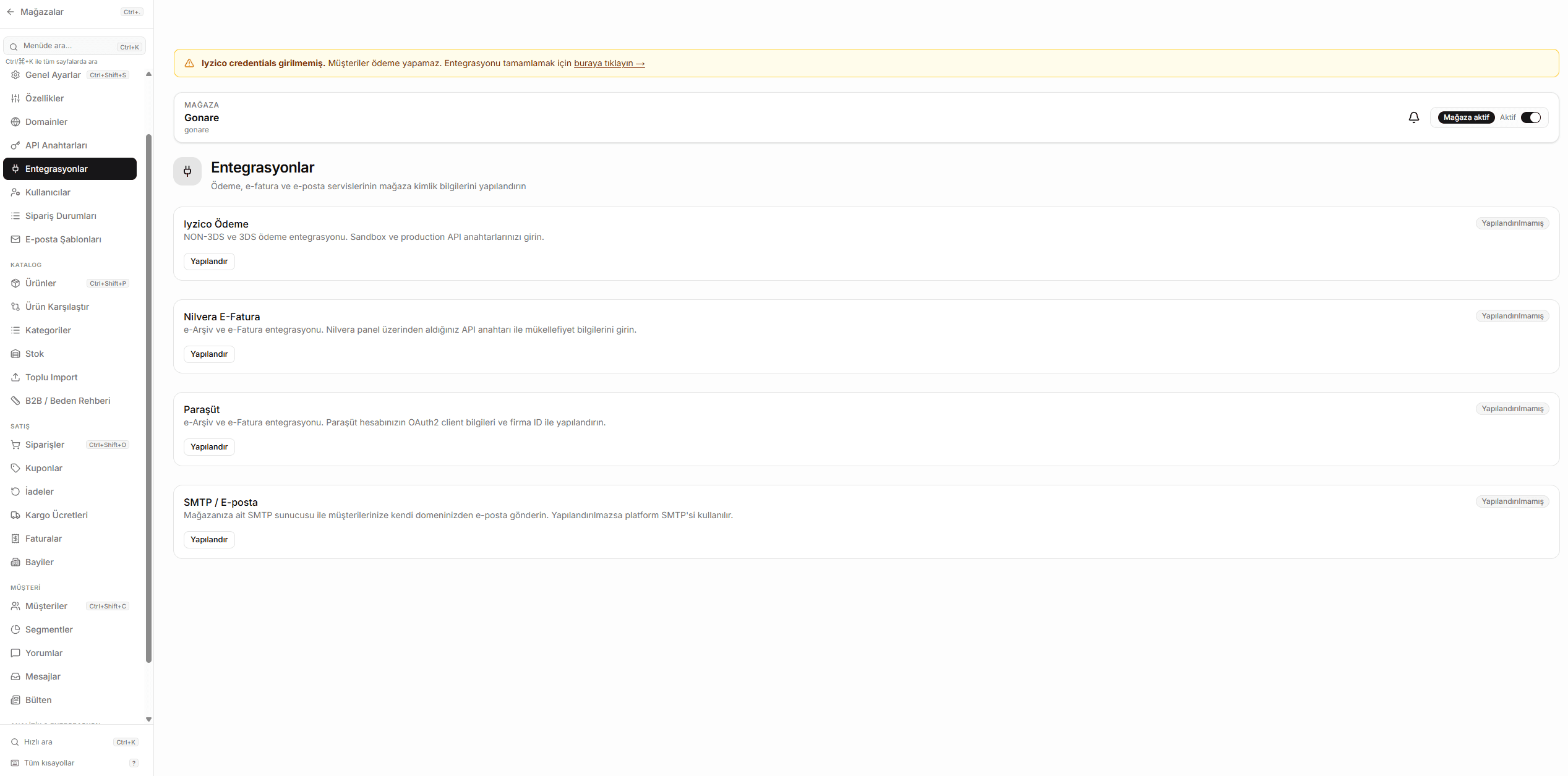Click sidebar scrollbar up arrow
This screenshot has height=776, width=1568.
click(x=148, y=74)
